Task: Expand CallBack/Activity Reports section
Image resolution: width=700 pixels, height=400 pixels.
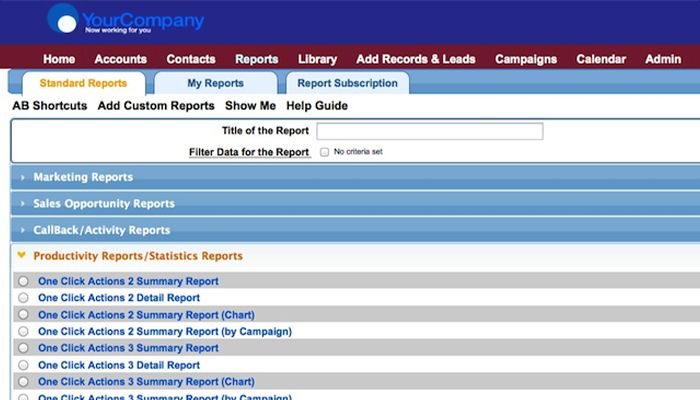Action: 101,230
